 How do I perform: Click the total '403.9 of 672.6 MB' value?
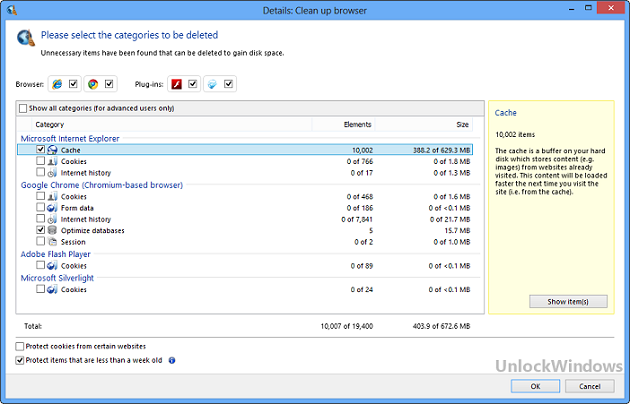pos(441,326)
